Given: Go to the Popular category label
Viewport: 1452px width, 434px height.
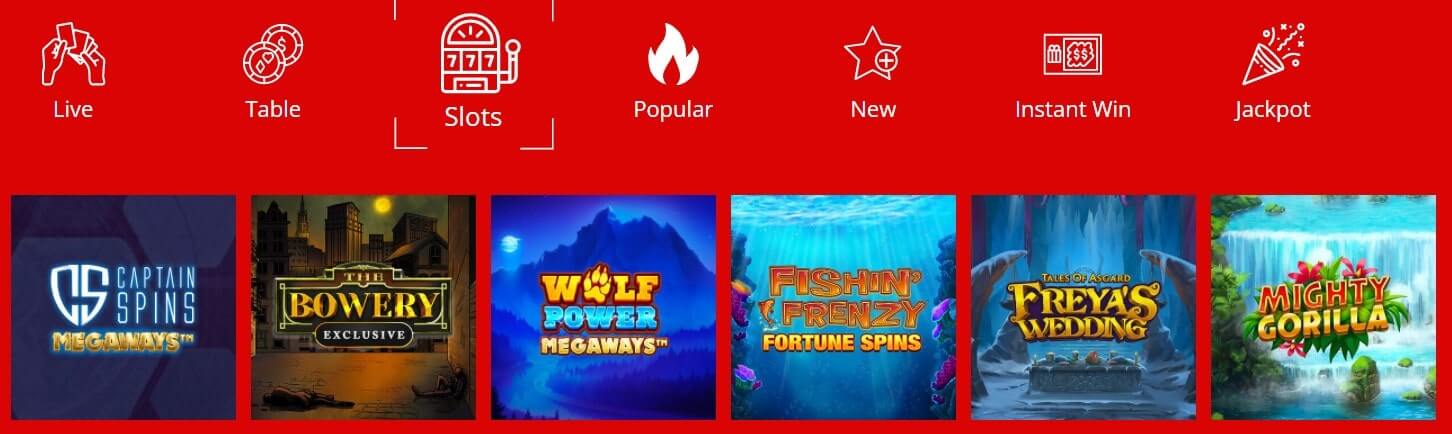Looking at the screenshot, I should click(673, 110).
